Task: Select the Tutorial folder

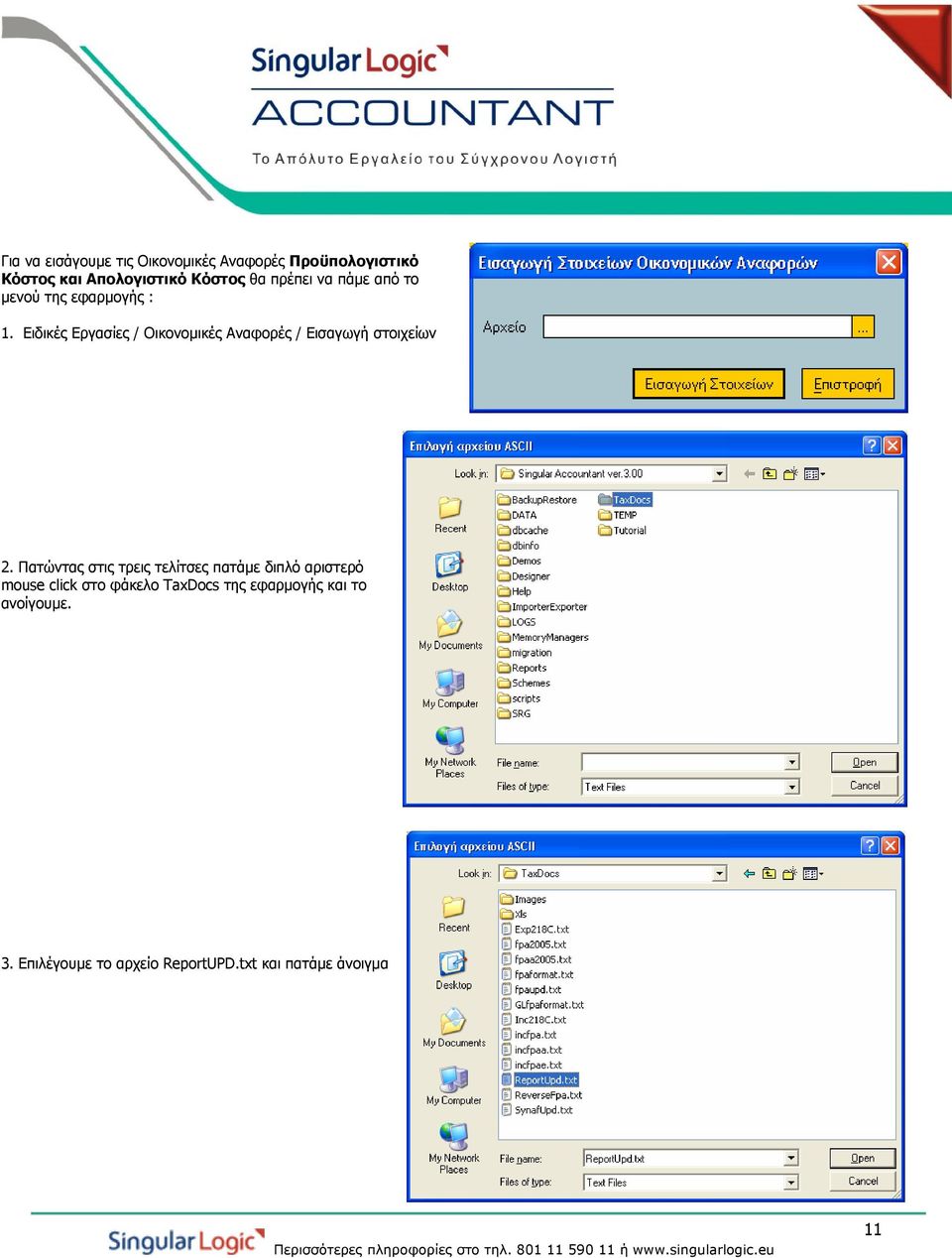Action: 623,531
